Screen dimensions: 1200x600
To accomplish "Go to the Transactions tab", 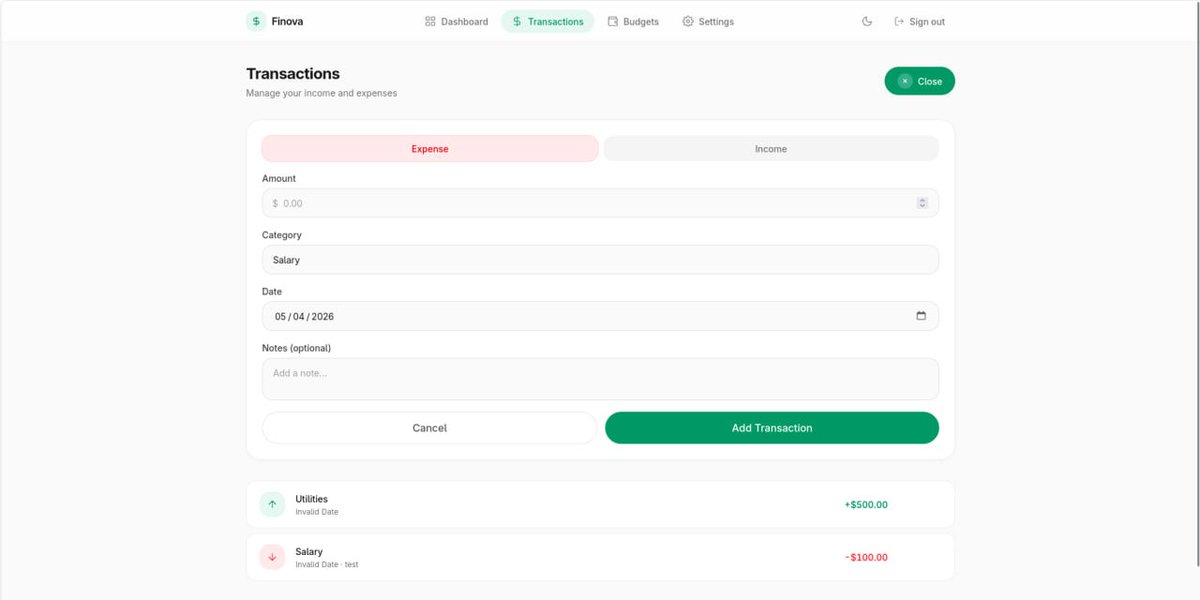I will (x=547, y=21).
